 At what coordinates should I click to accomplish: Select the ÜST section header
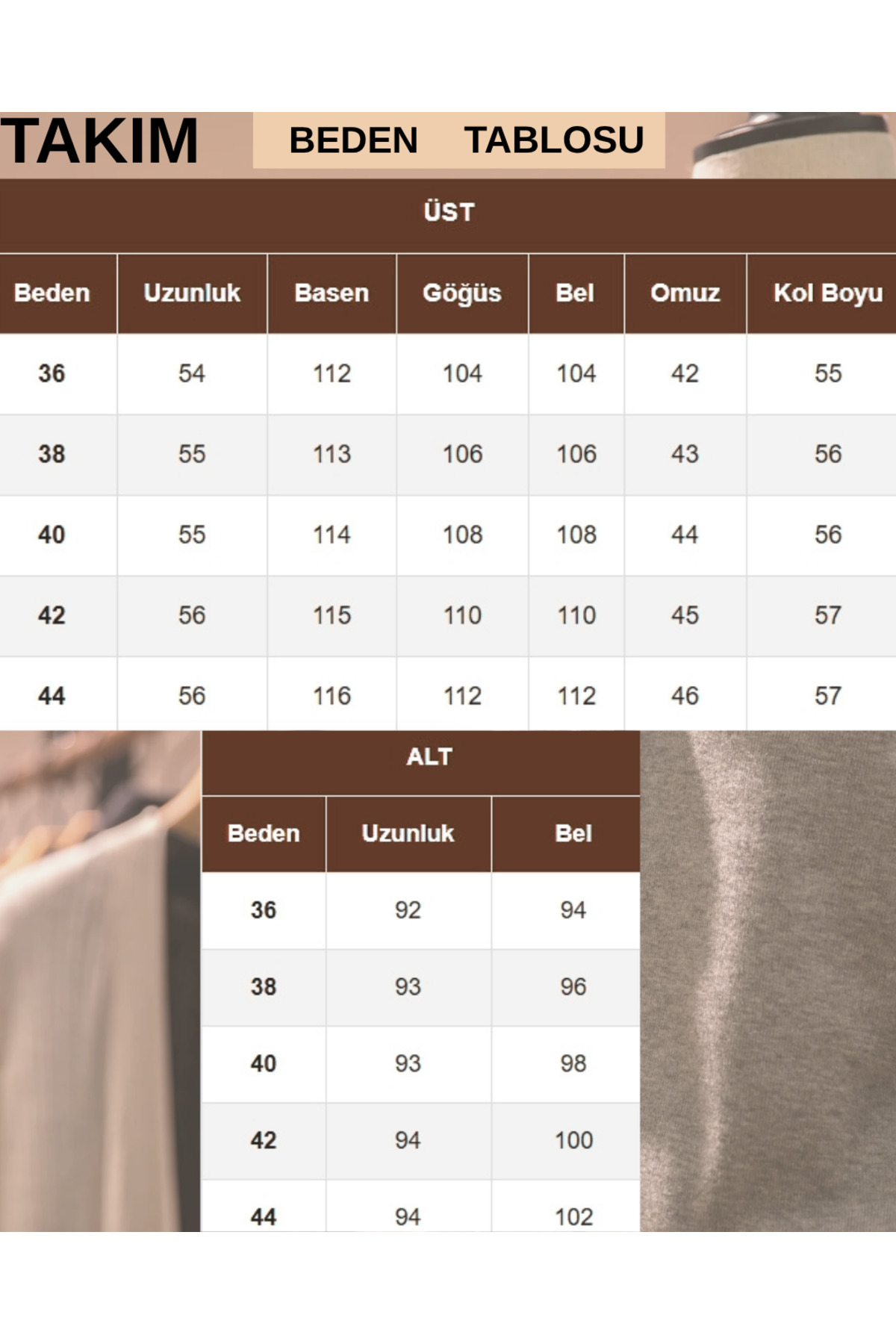click(x=449, y=213)
